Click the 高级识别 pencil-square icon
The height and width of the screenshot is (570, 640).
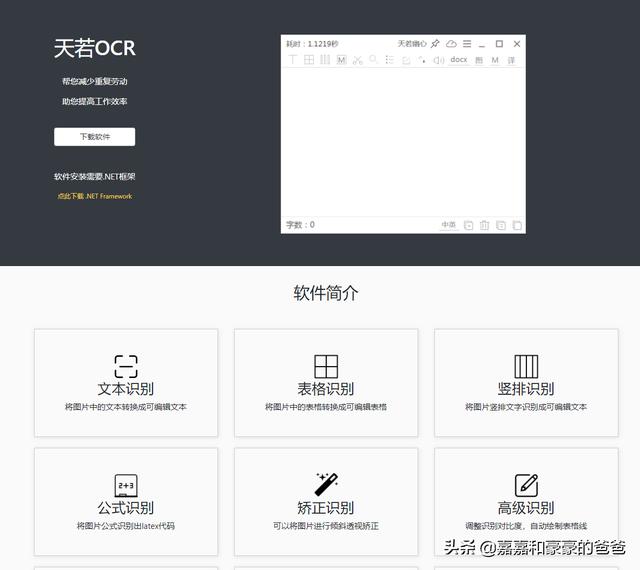(x=526, y=485)
